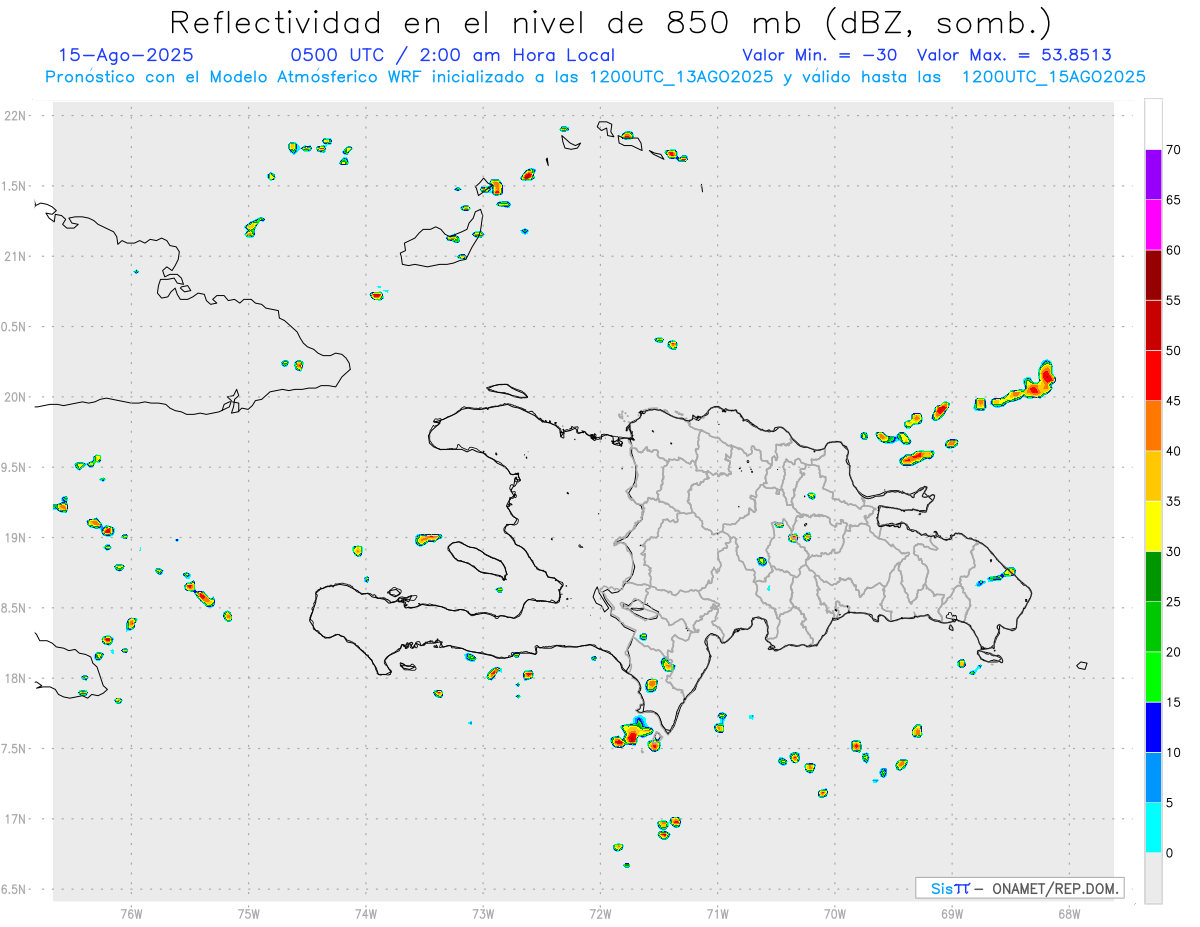
Task: Click the '19N' latitude label
Action: coord(16,538)
